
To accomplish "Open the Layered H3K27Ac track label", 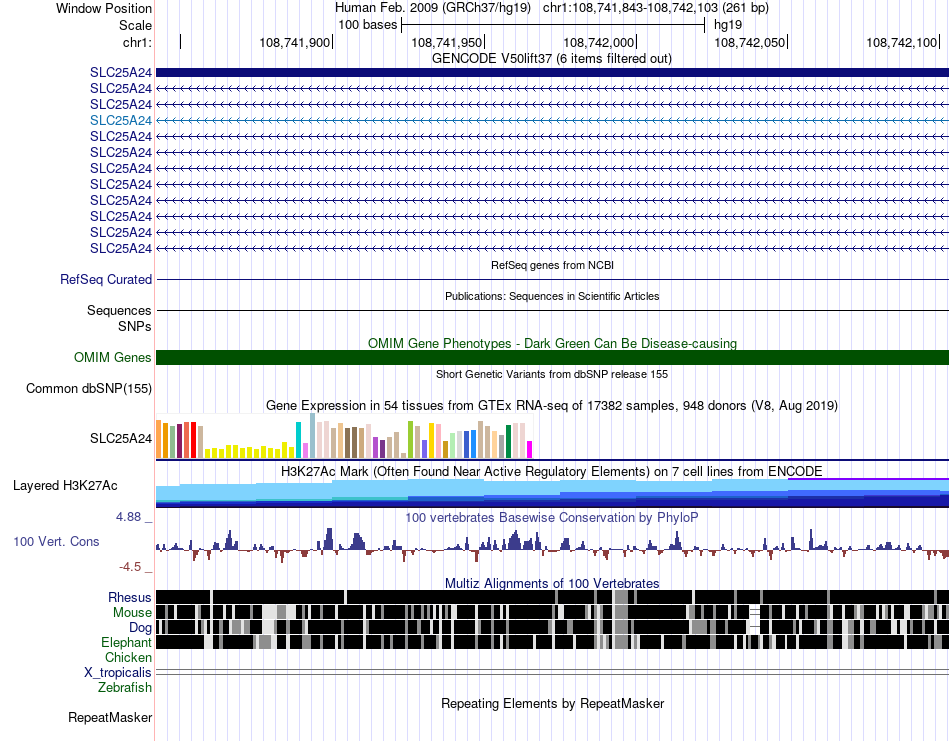I will (65, 485).
